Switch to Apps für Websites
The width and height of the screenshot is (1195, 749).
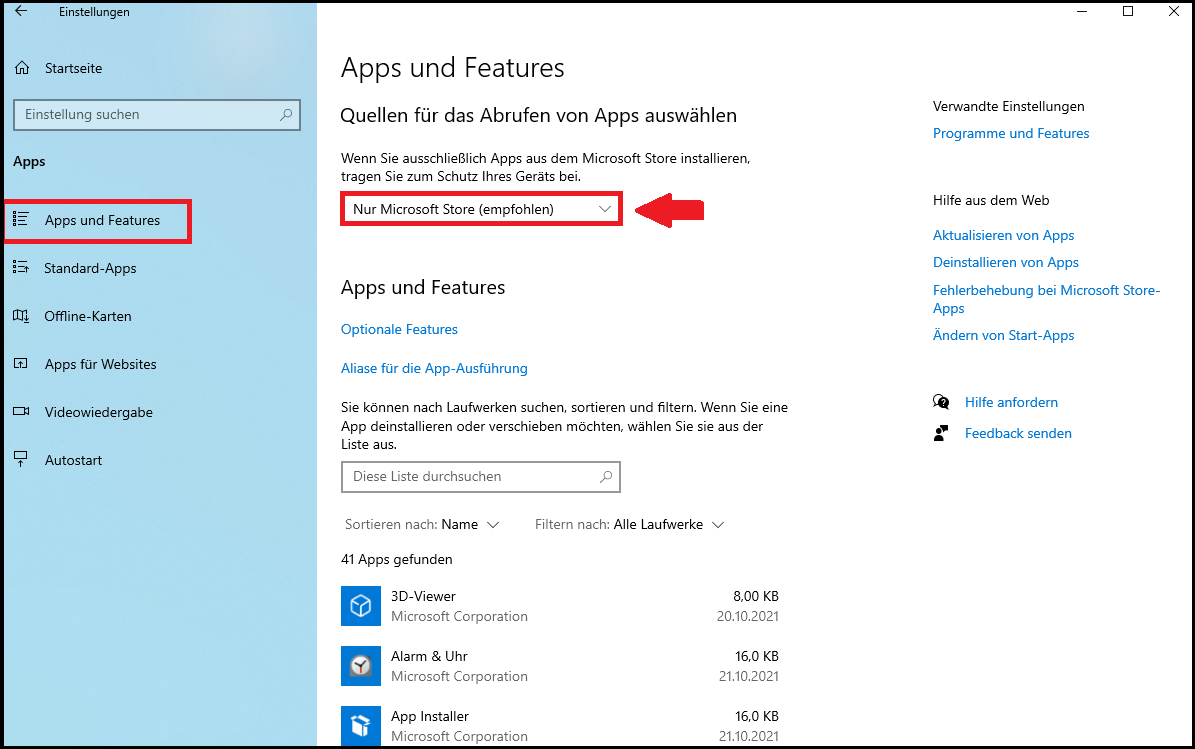pos(101,364)
